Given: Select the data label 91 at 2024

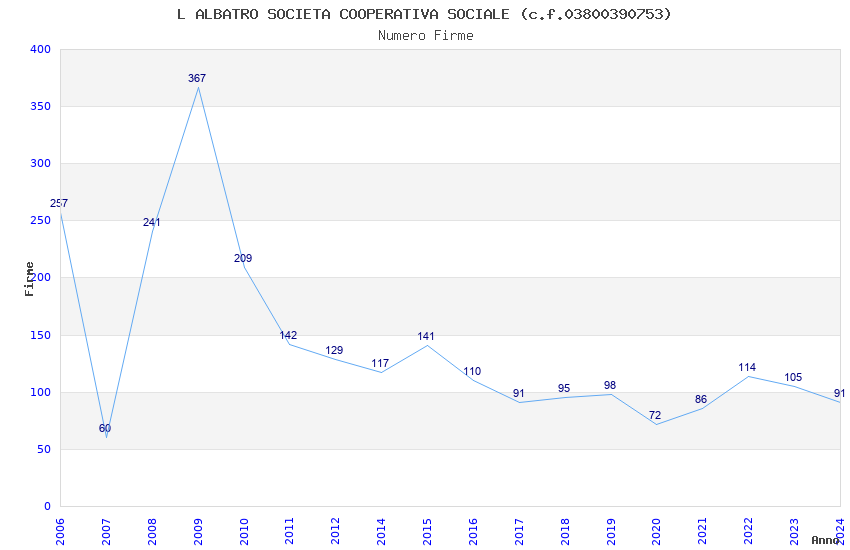Looking at the screenshot, I should click(839, 393).
